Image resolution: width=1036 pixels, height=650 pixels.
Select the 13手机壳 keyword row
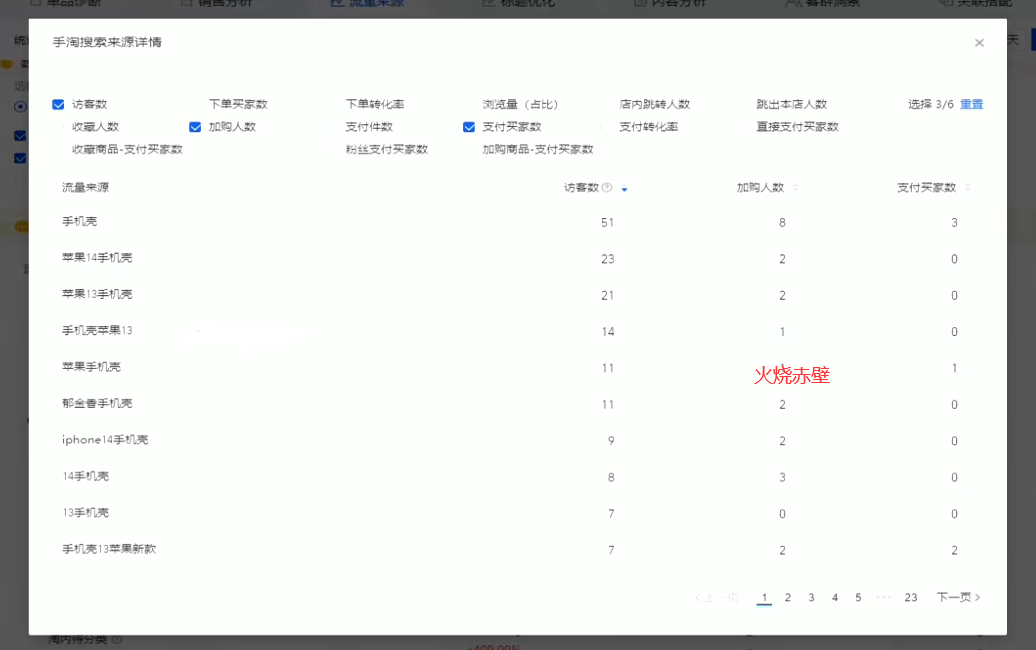click(517, 513)
